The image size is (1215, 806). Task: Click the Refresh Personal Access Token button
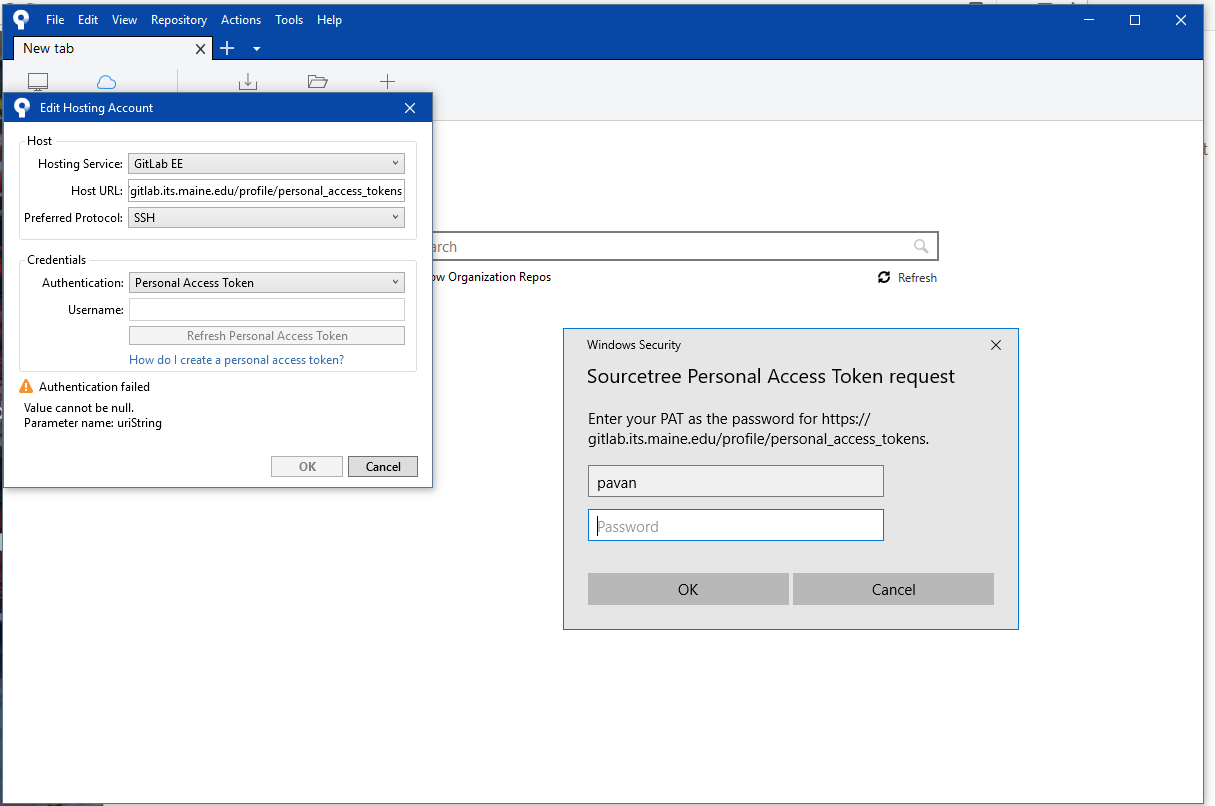pyautogui.click(x=267, y=336)
